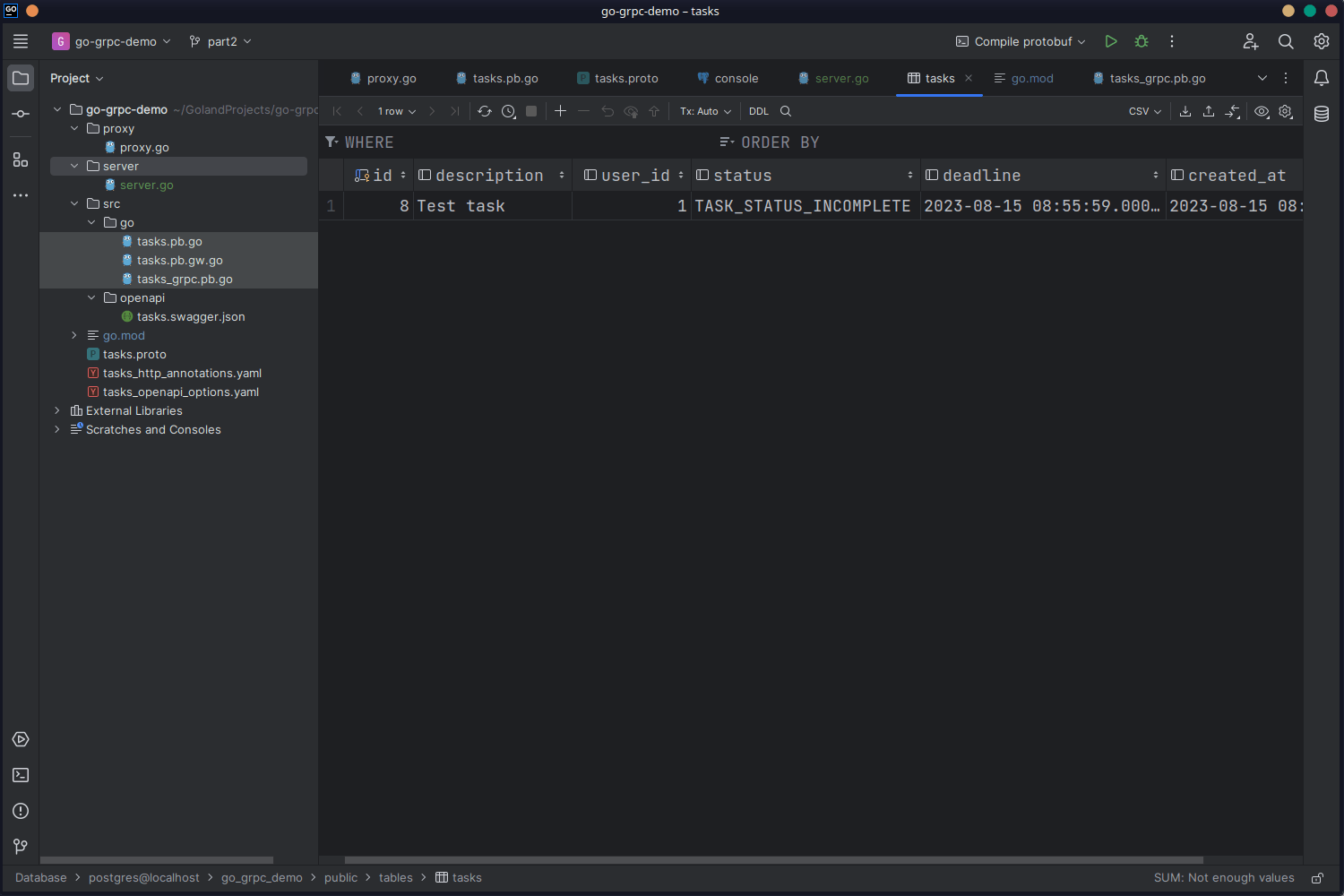
Task: Open the Terminal tool window
Action: point(20,775)
